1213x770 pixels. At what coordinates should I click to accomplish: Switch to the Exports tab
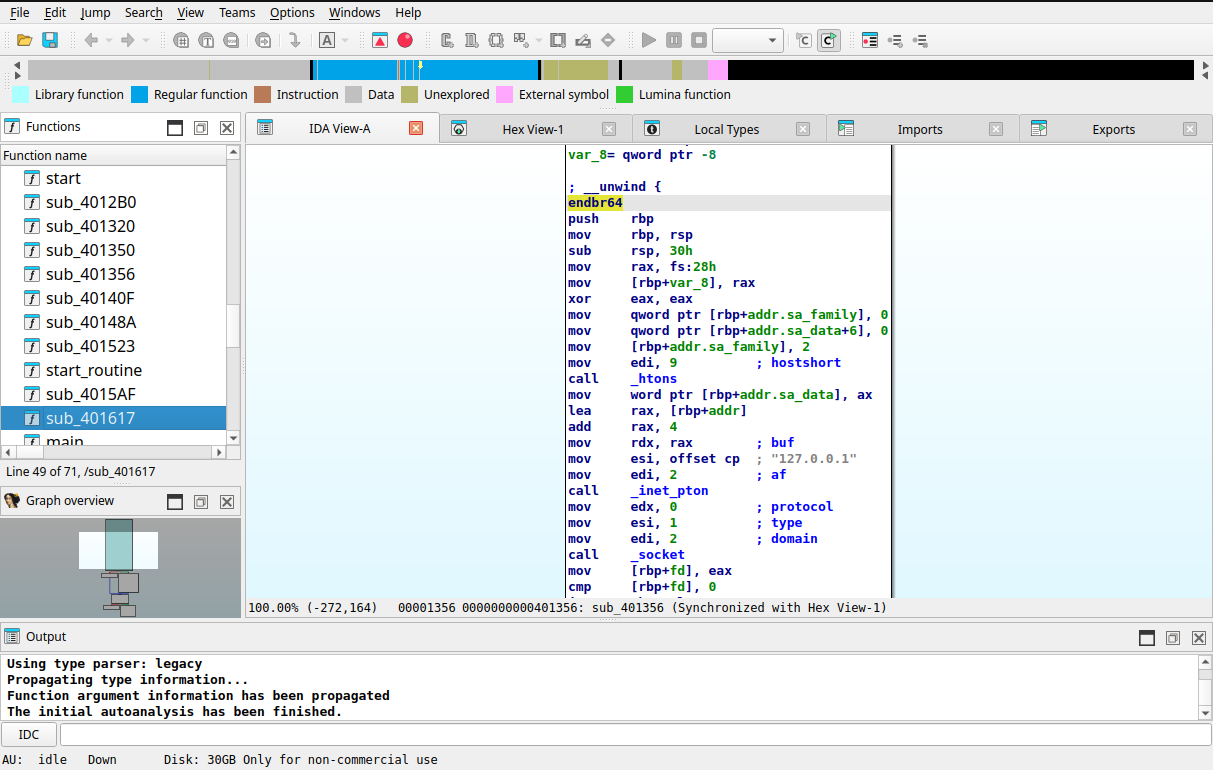click(1114, 129)
